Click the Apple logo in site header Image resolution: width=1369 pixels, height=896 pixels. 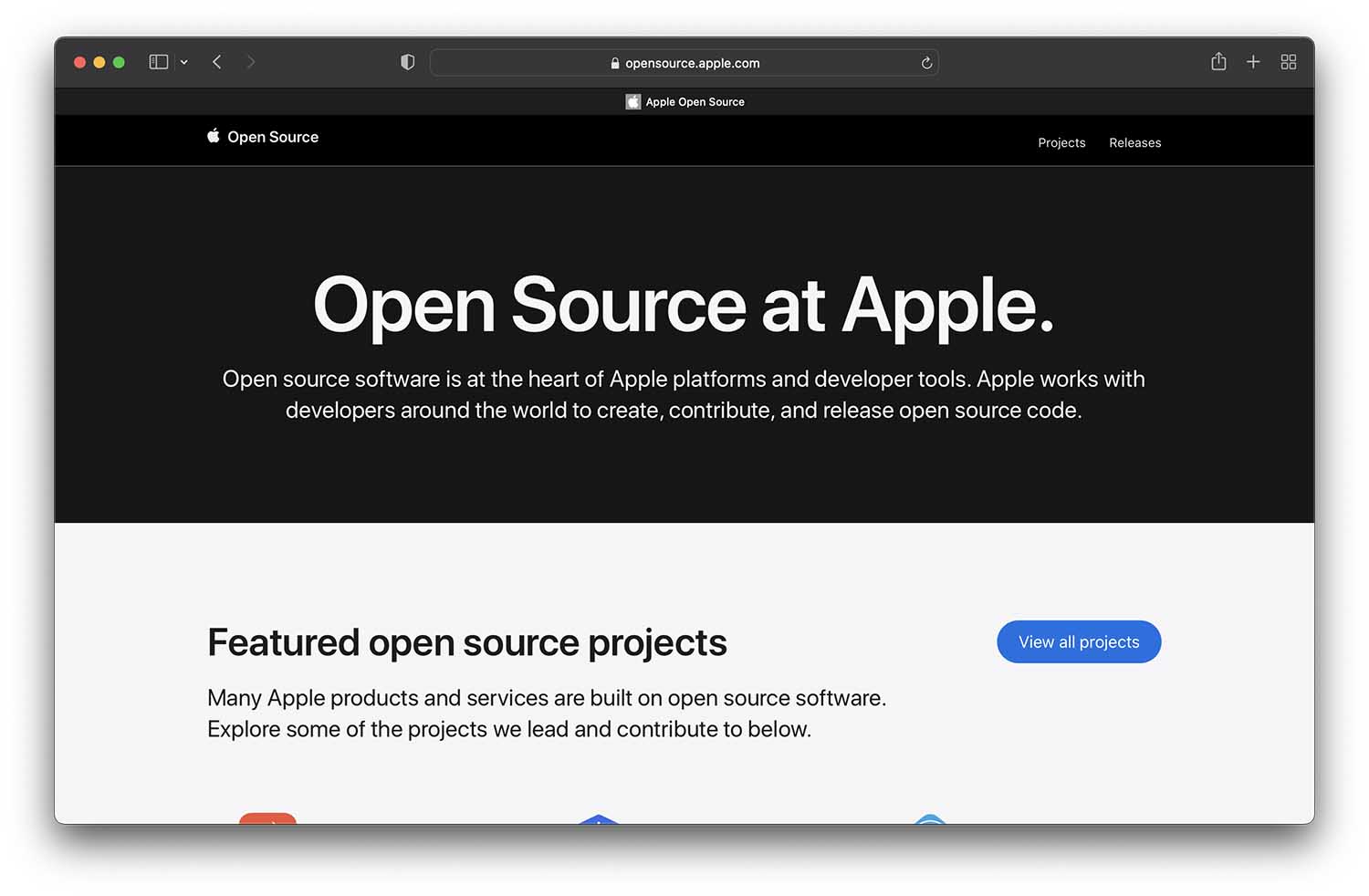(x=214, y=136)
